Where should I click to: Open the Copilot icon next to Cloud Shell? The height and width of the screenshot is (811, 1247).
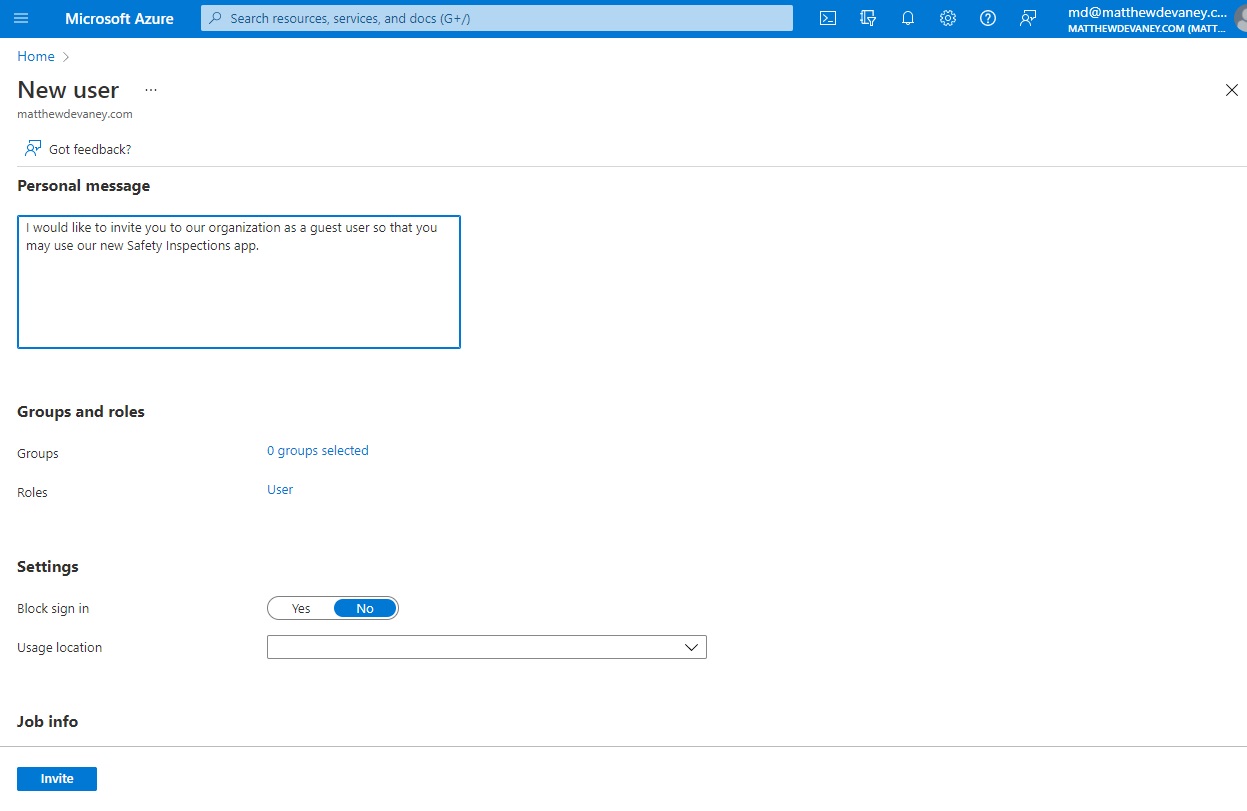click(x=867, y=18)
